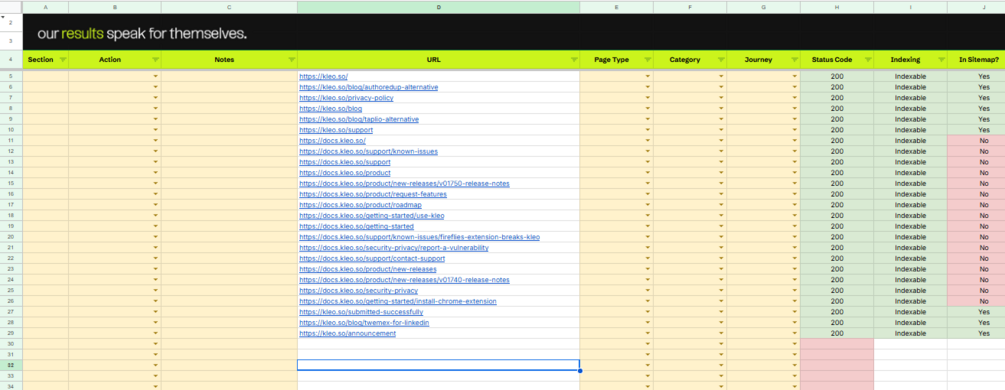
Task: Open the report-a-vulnerability docs link
Action: tap(394, 248)
